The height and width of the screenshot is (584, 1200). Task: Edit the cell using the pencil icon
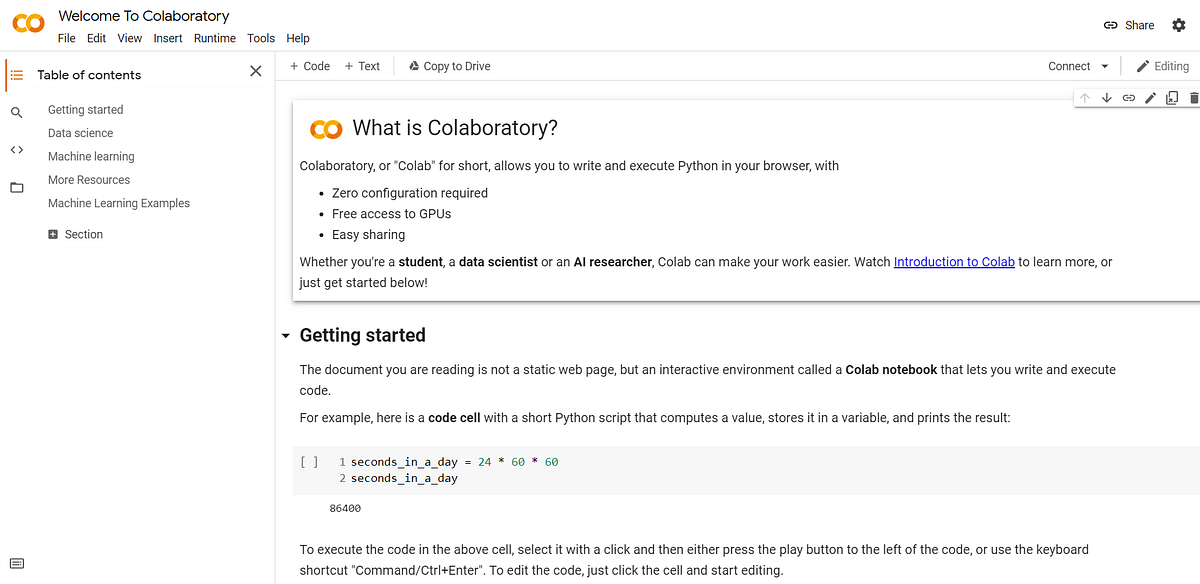coord(1150,97)
